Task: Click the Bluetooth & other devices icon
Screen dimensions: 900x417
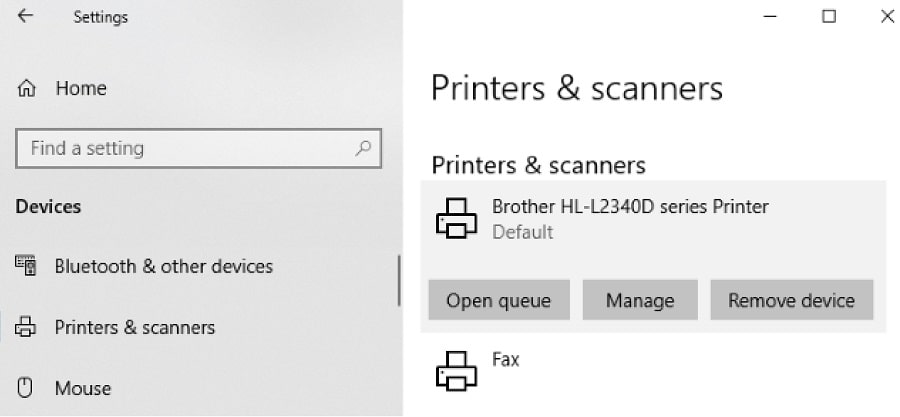Action: point(26,266)
